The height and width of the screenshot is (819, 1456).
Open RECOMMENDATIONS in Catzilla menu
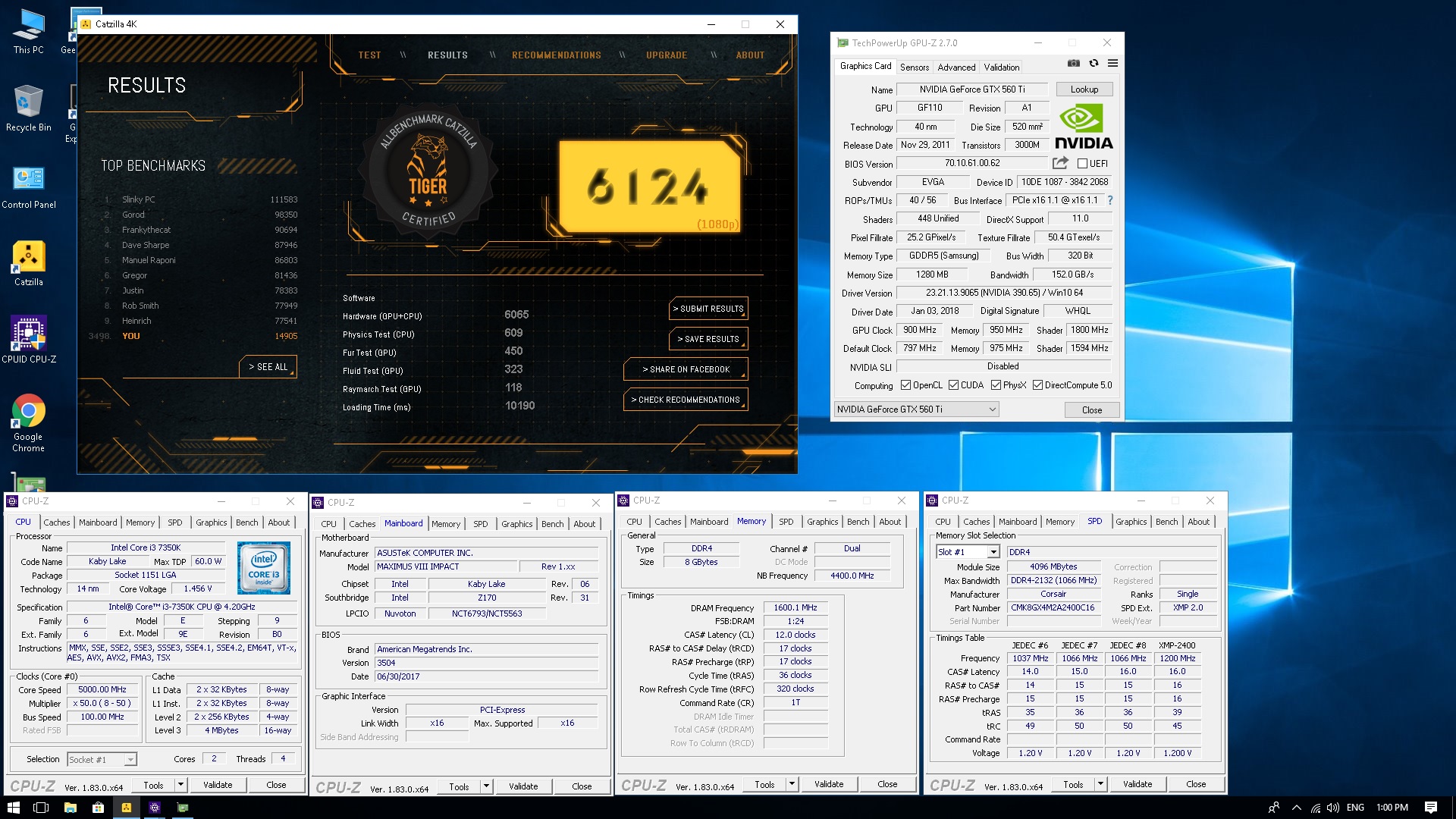click(556, 55)
